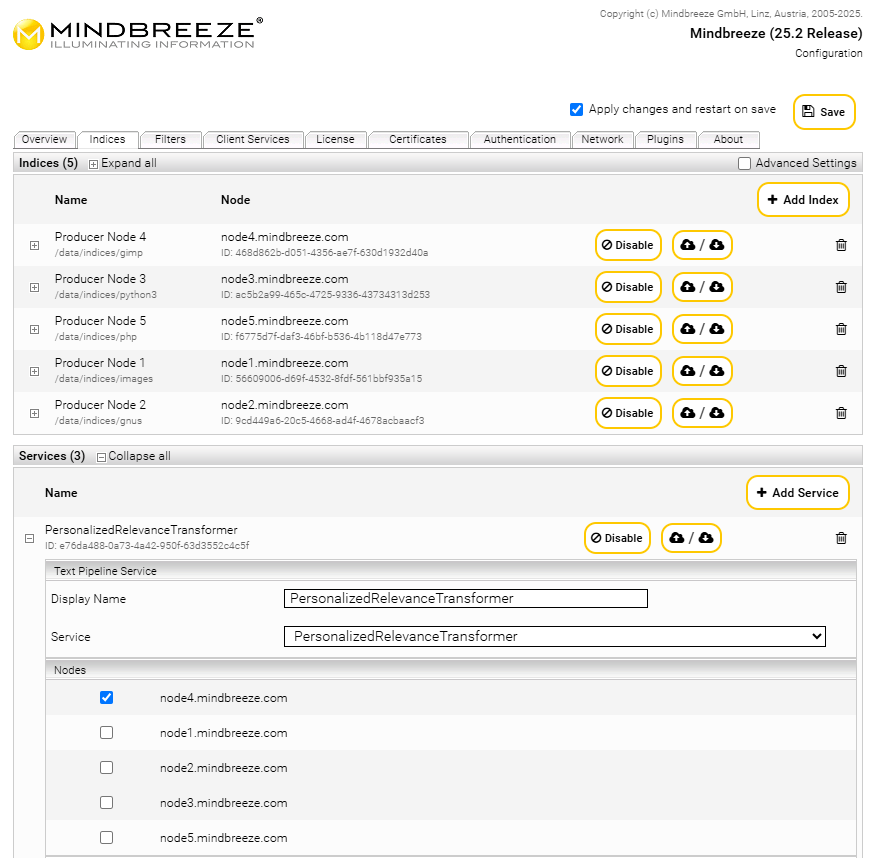Select the License tab
This screenshot has height=858, width=869.
point(335,140)
